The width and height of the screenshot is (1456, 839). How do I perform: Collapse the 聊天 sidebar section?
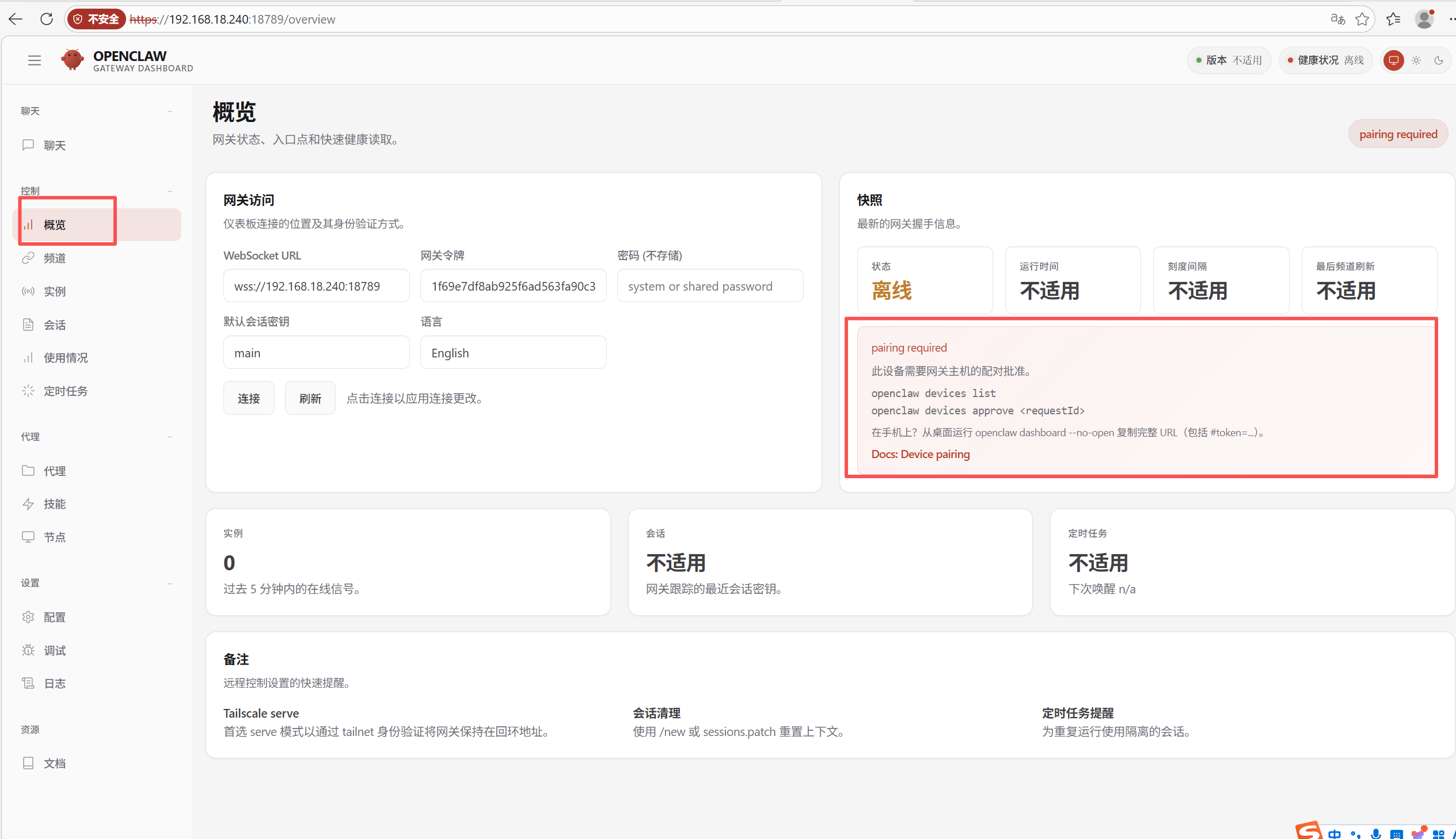(x=169, y=110)
